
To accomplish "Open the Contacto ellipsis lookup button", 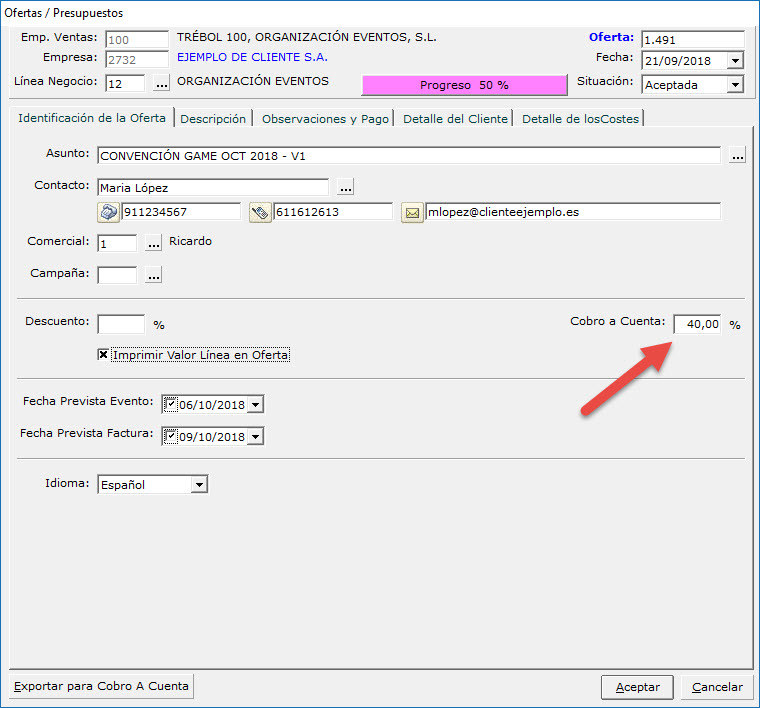I will pyautogui.click(x=345, y=187).
